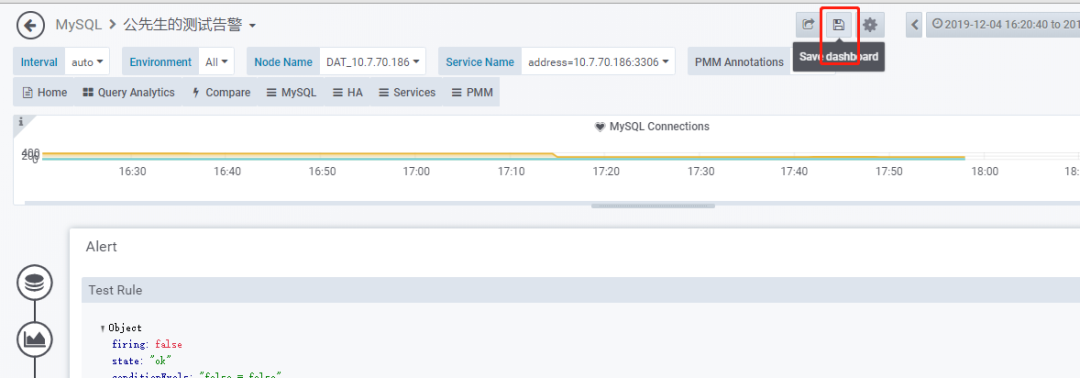Click the back arrow circle icon

pos(30,26)
